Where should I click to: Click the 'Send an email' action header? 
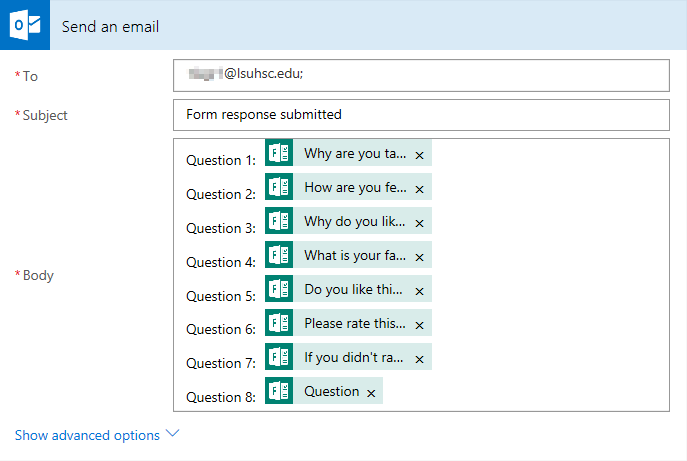coord(110,26)
